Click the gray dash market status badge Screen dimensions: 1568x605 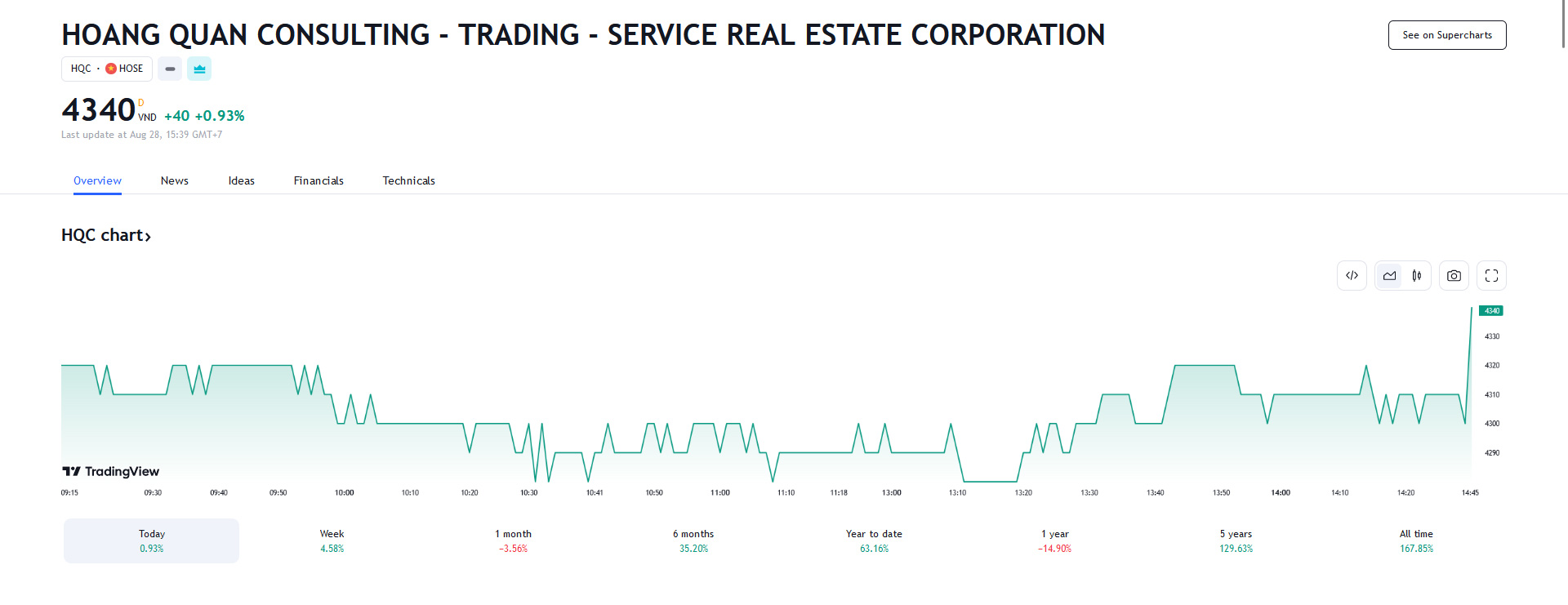pos(170,69)
